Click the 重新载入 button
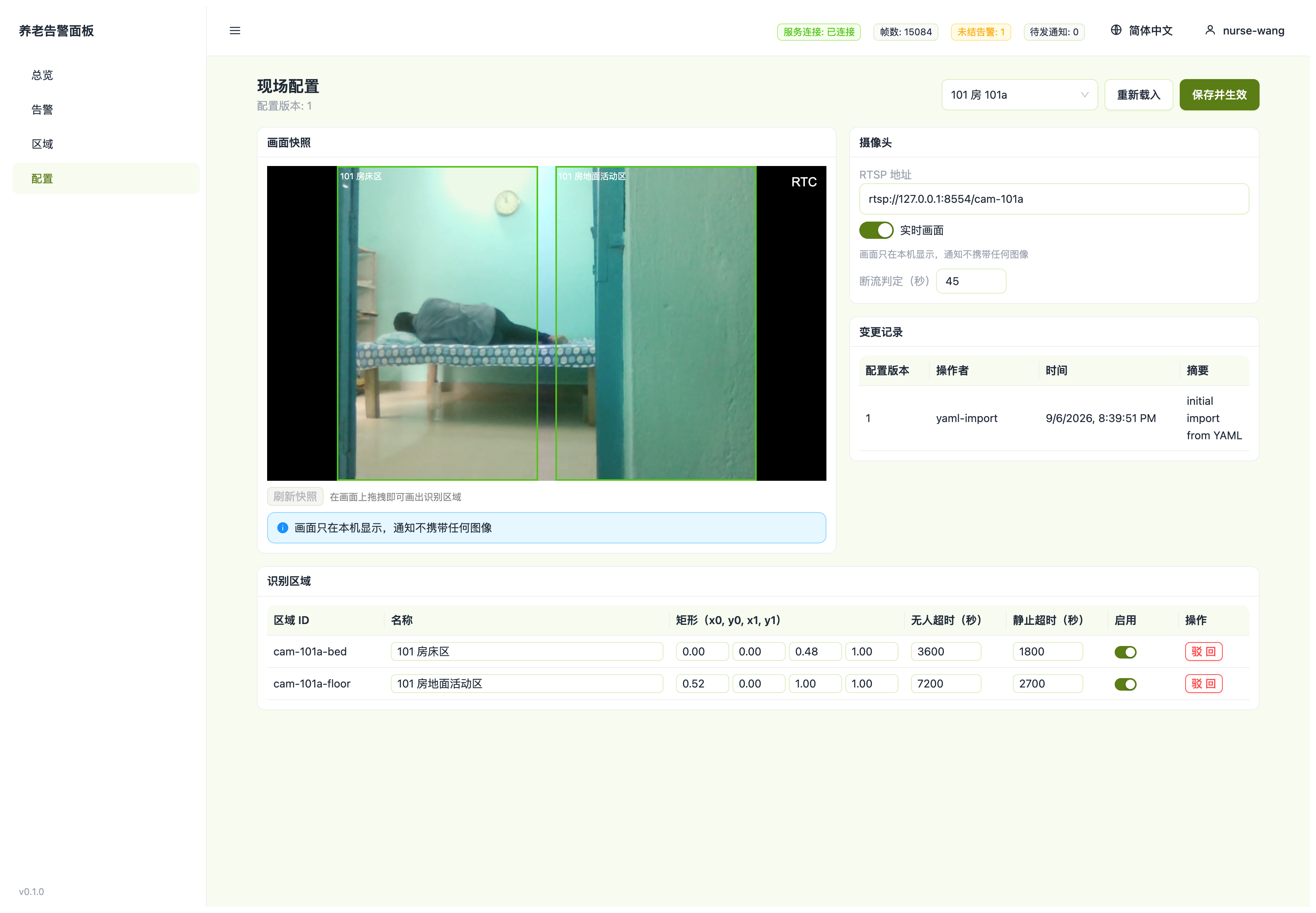Viewport: 1316px width, 913px height. [x=1138, y=95]
